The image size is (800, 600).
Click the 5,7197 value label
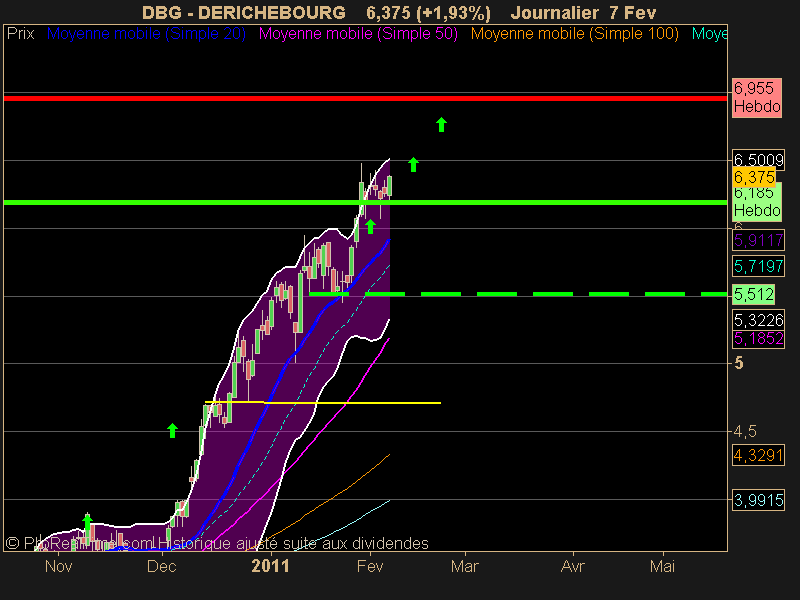758,266
